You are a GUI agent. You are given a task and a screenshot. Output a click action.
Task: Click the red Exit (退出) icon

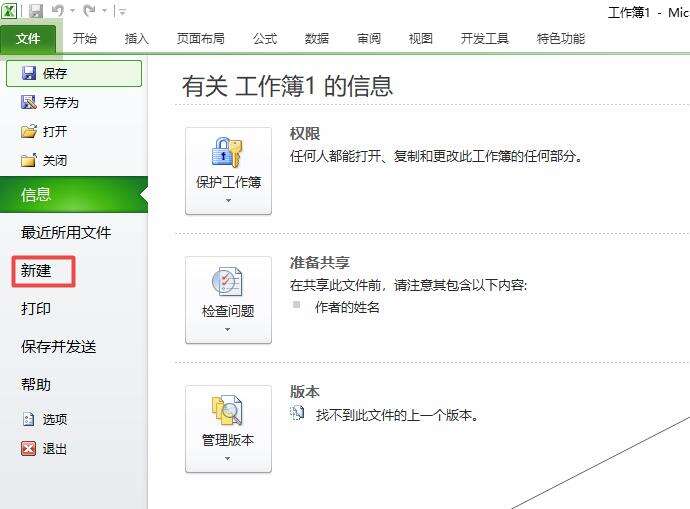point(29,448)
